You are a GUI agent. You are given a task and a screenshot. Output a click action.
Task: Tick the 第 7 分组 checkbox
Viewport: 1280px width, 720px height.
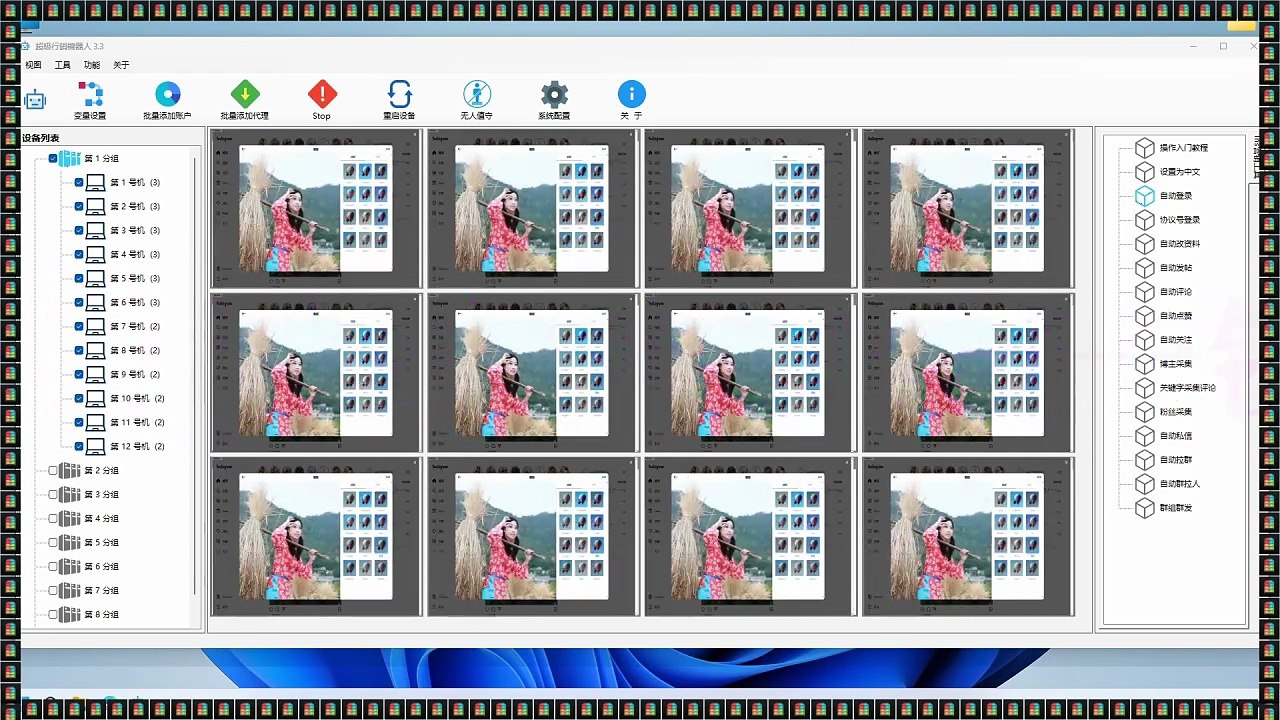[x=53, y=590]
